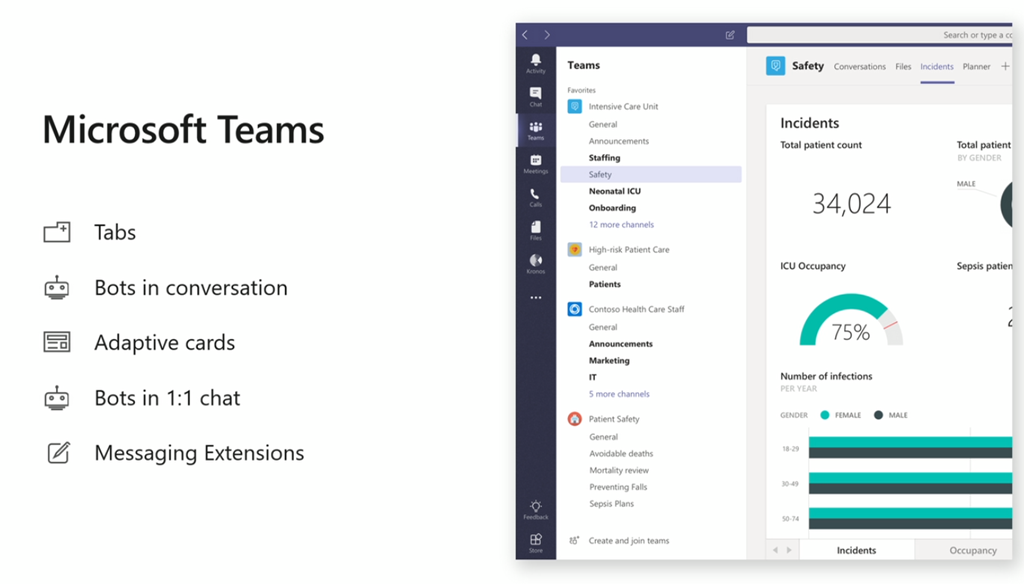
Task: Switch to the Conversations tab
Action: [x=859, y=67]
